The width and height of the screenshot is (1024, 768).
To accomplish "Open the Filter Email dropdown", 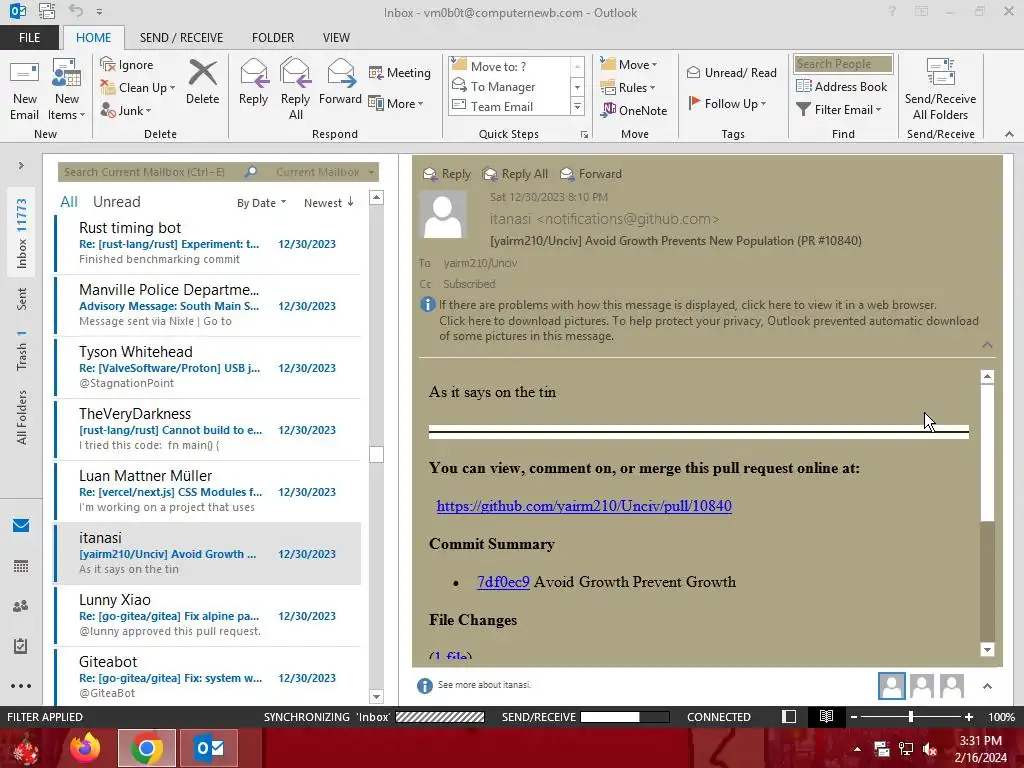I will (x=839, y=110).
